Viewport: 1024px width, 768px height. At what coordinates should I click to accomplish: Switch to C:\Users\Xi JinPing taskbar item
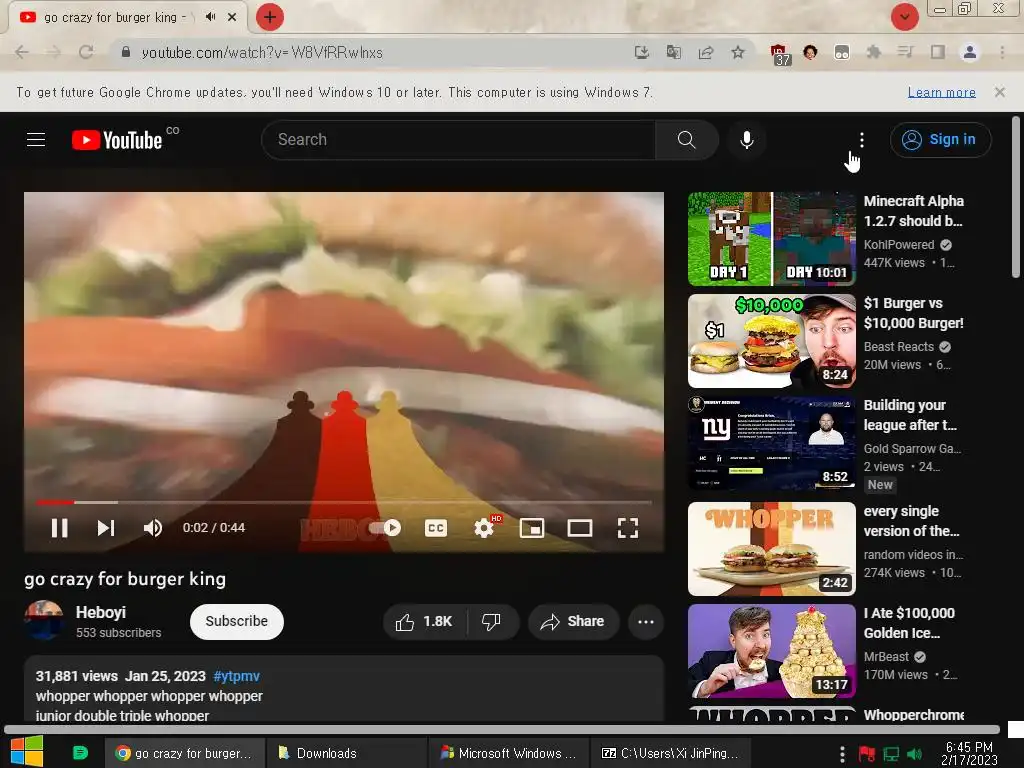tap(671, 753)
